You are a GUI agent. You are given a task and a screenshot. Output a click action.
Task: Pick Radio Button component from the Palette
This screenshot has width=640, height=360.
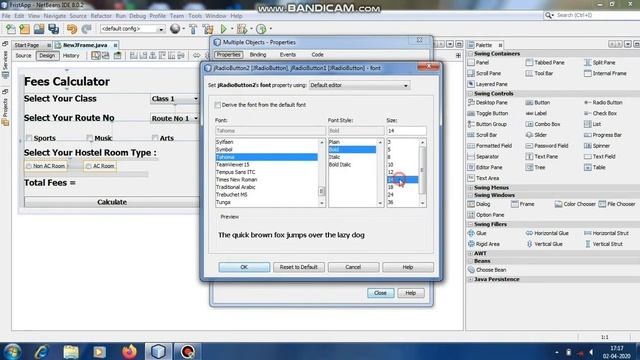pos(603,102)
